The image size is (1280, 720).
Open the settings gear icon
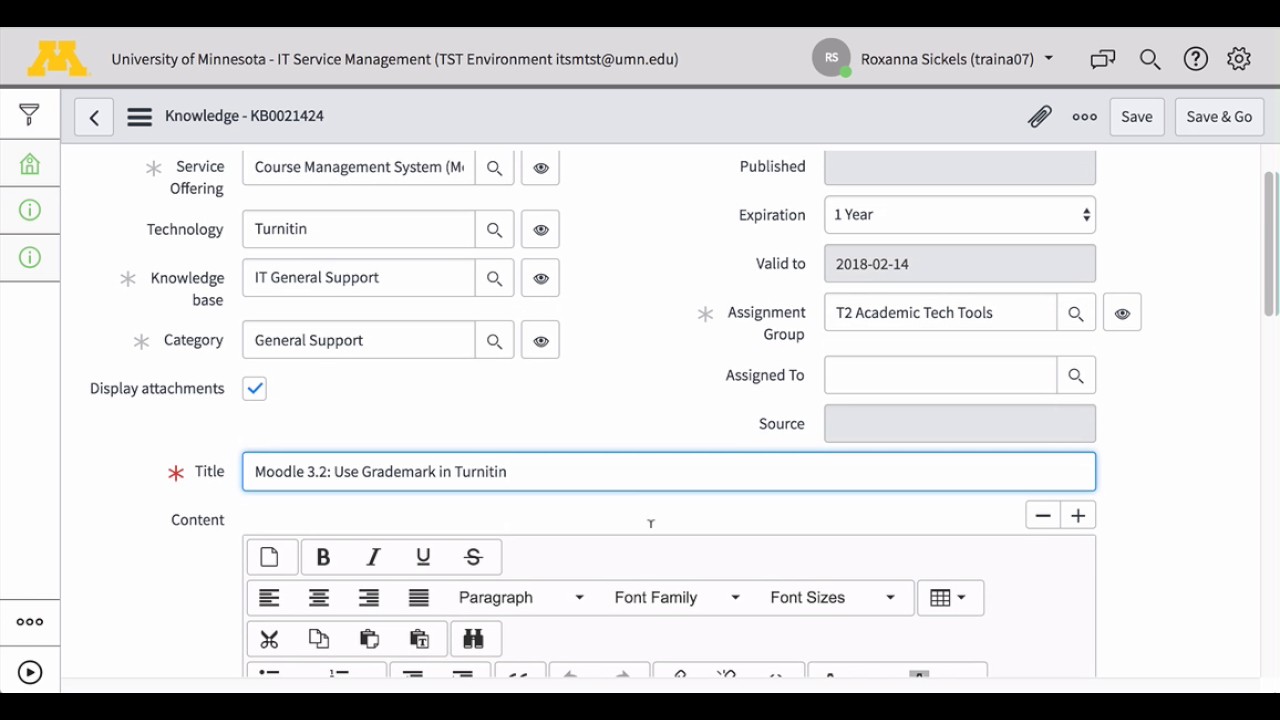[x=1239, y=59]
